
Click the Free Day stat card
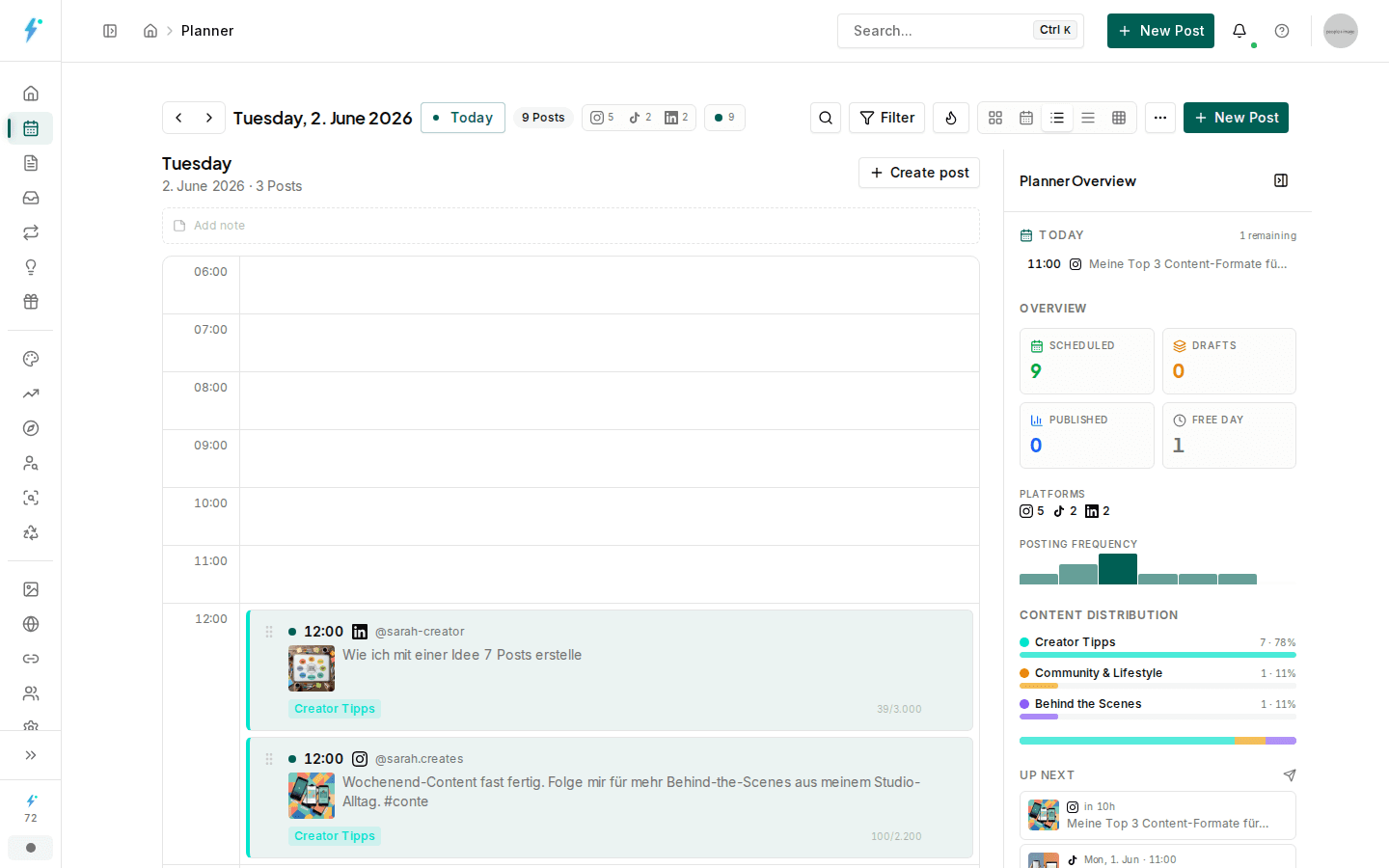point(1229,435)
